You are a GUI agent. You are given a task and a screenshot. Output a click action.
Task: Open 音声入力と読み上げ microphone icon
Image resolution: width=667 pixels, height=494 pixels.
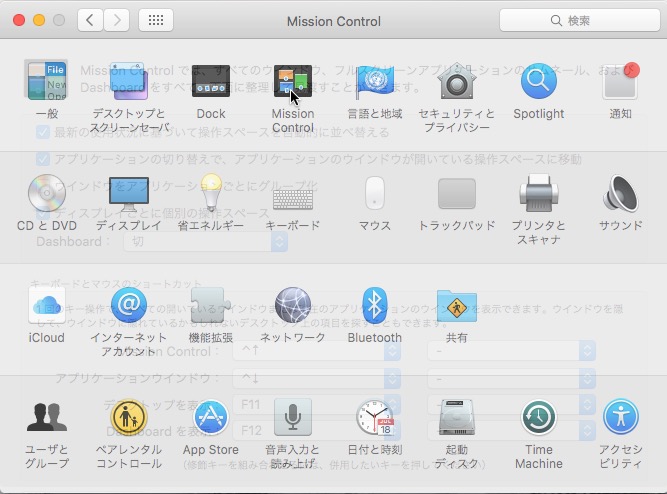point(293,417)
